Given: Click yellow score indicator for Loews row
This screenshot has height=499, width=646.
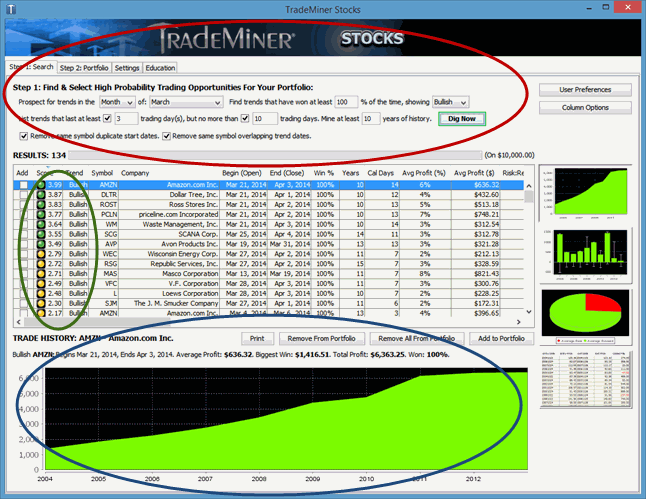Looking at the screenshot, I should [x=41, y=294].
